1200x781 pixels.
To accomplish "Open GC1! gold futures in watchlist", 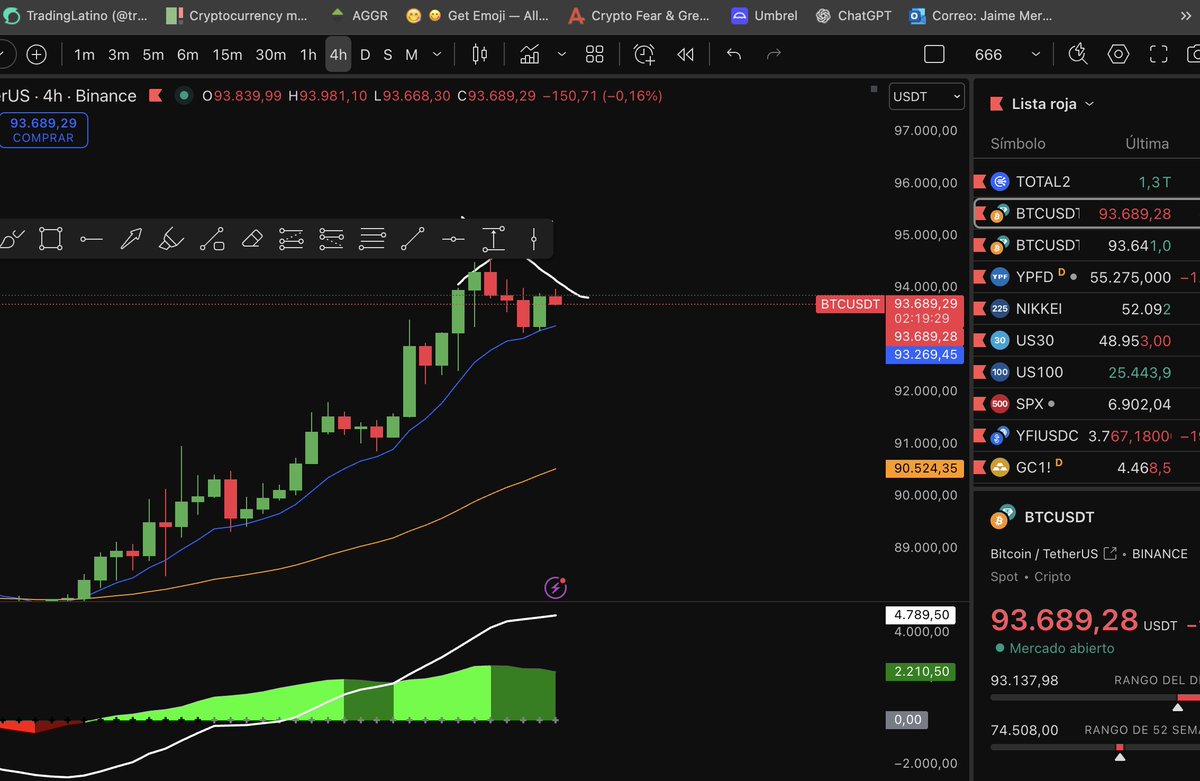I will [1086, 467].
